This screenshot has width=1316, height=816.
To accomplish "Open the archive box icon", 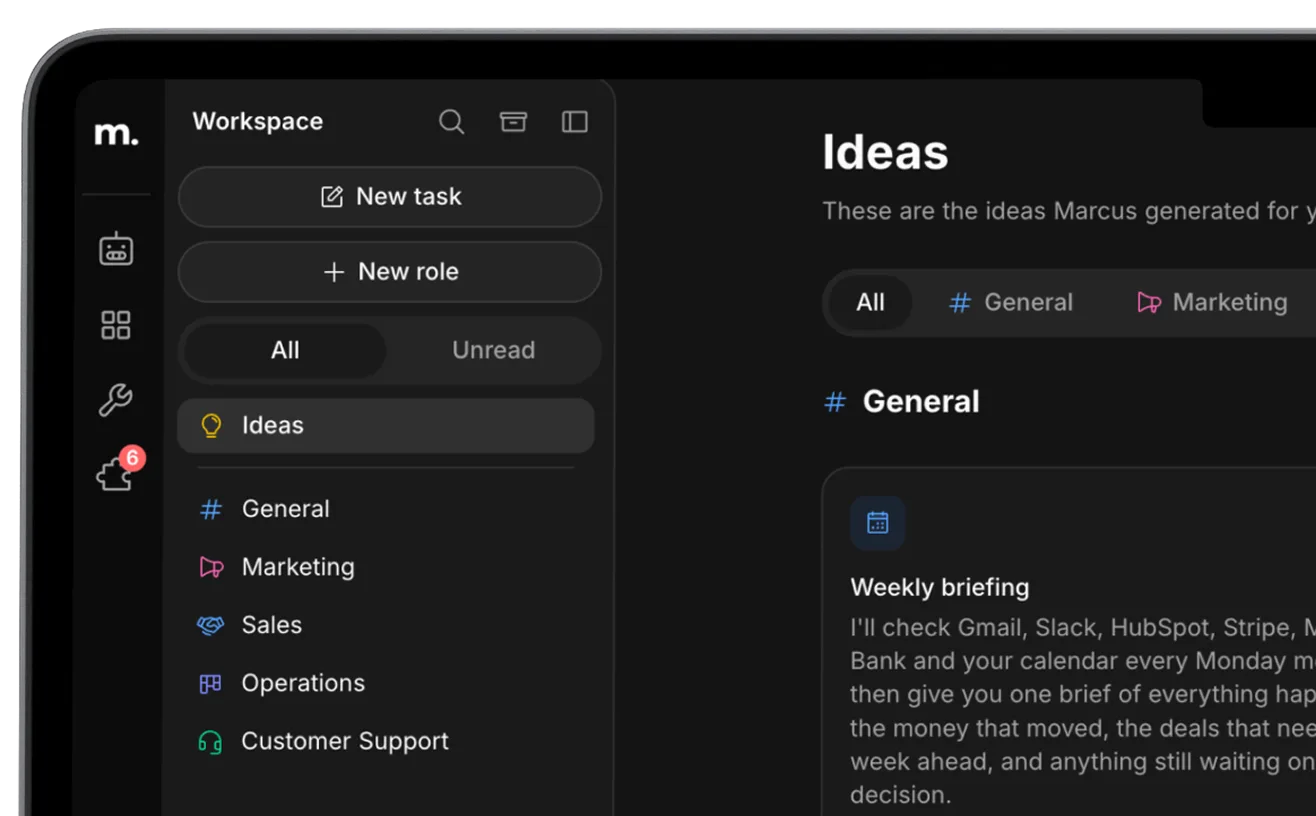I will pos(513,121).
